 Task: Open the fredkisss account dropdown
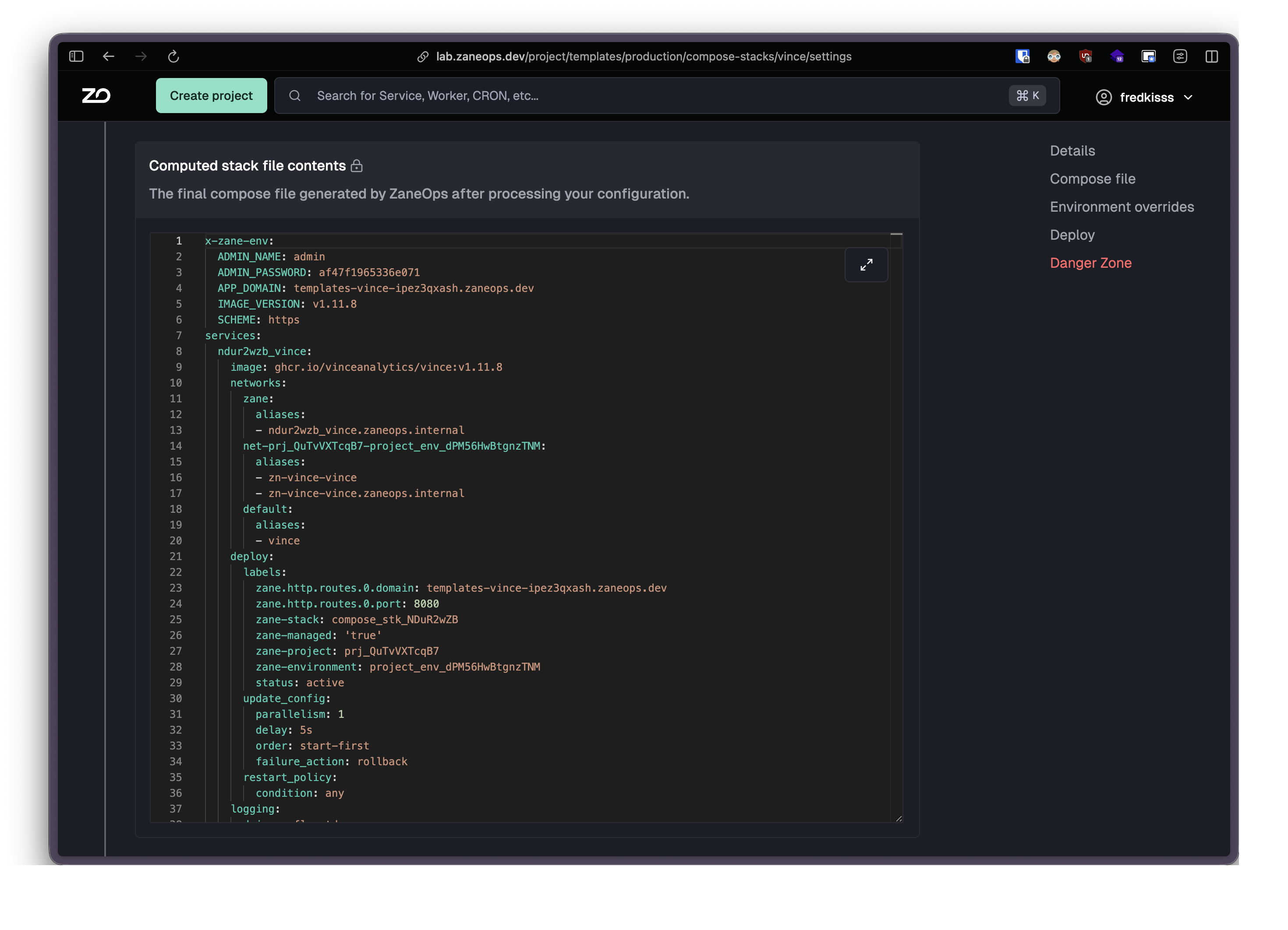click(1144, 97)
